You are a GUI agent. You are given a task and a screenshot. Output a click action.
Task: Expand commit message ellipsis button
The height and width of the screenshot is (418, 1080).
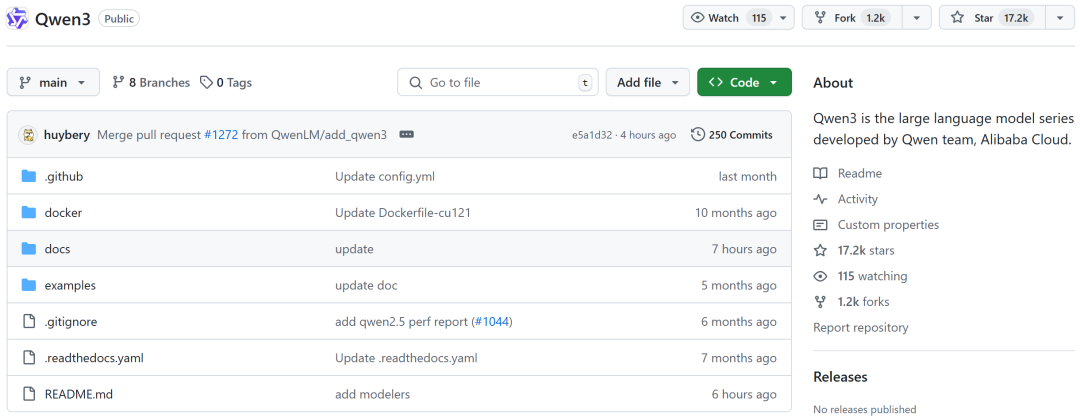pyautogui.click(x=406, y=135)
